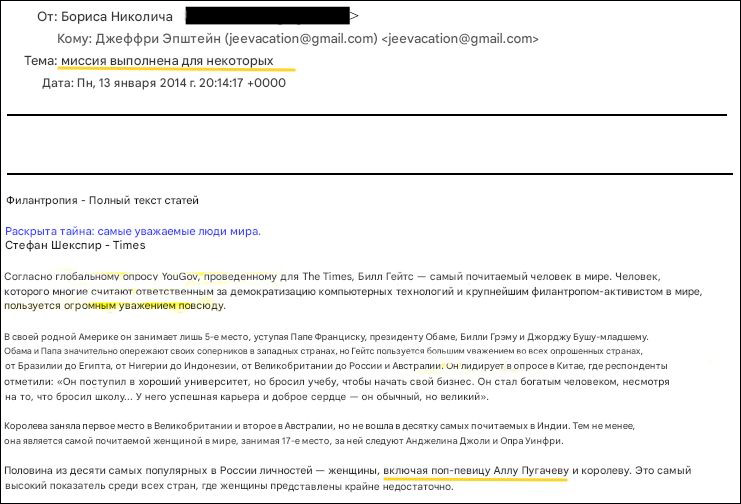
Task: Open the "Раскрыта тайна" article link
Action: 132,231
